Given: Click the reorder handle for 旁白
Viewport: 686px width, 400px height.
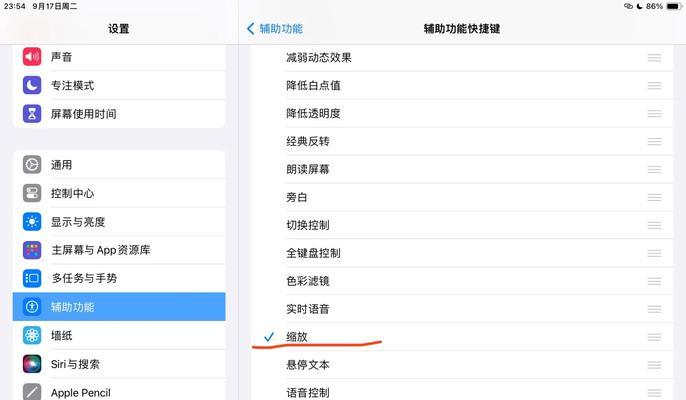Looking at the screenshot, I should (x=654, y=197).
